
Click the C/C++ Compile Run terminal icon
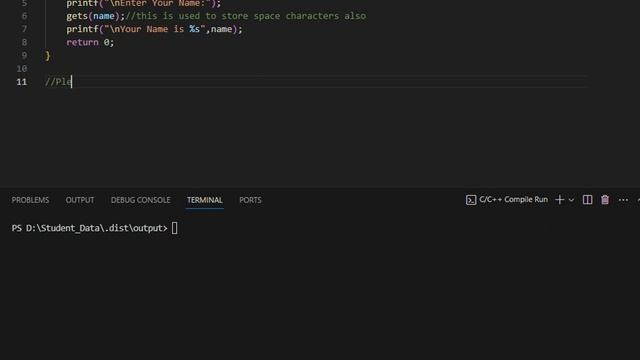pyautogui.click(x=471, y=200)
